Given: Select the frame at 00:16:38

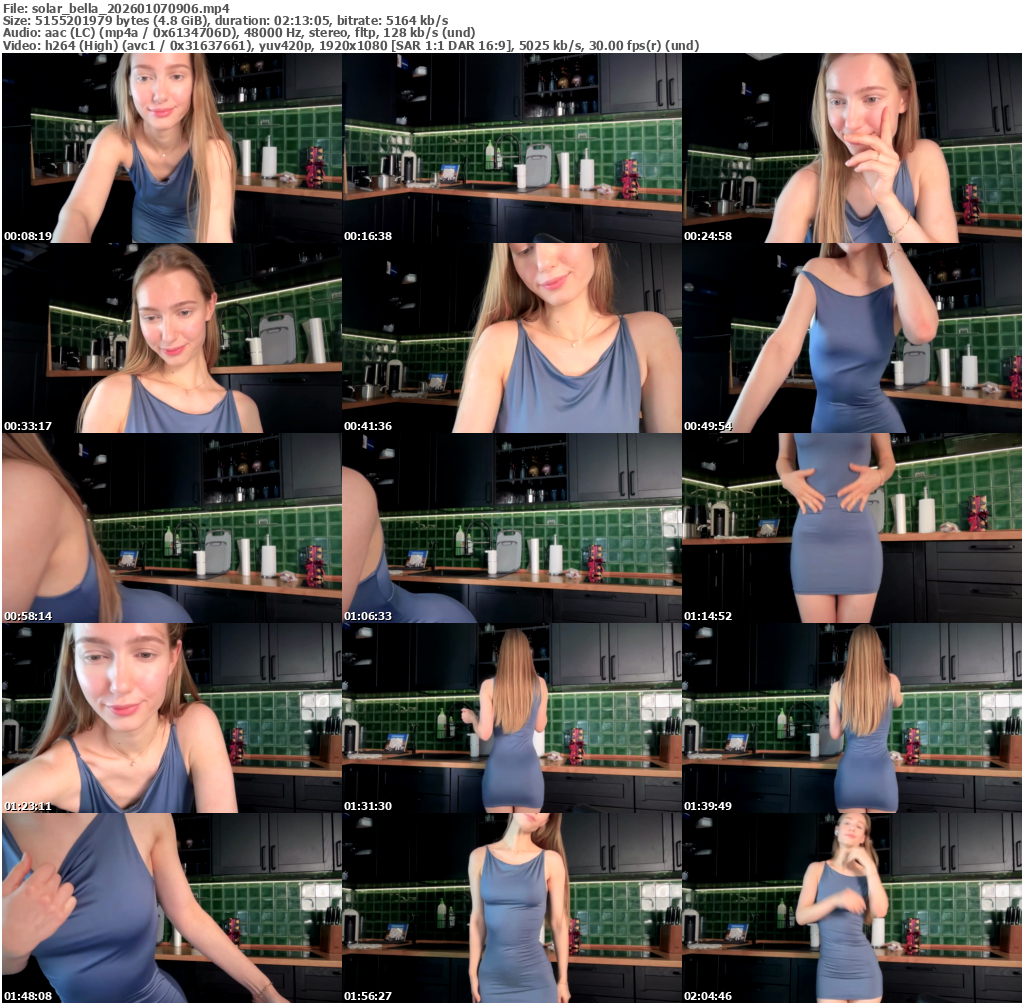Looking at the screenshot, I should click(x=511, y=148).
